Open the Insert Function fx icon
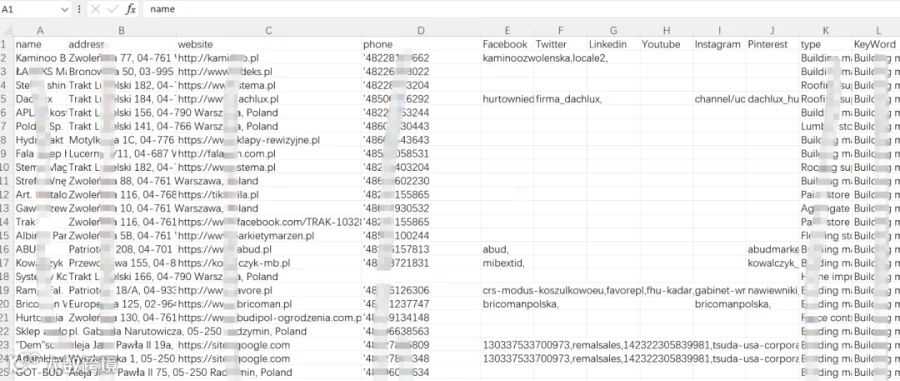The width and height of the screenshot is (900, 381). click(131, 9)
